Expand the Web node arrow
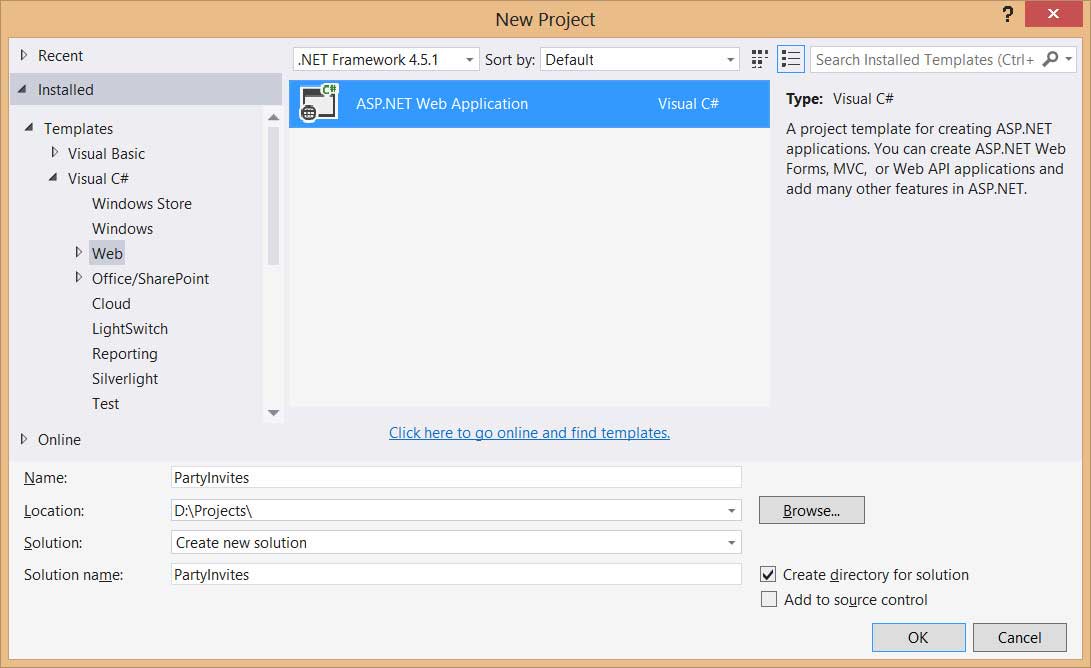Viewport: 1091px width, 668px height. 79,252
